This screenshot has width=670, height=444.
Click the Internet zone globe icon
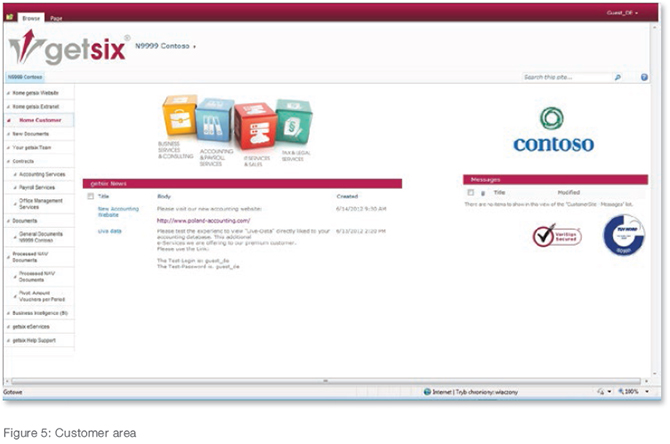click(427, 392)
